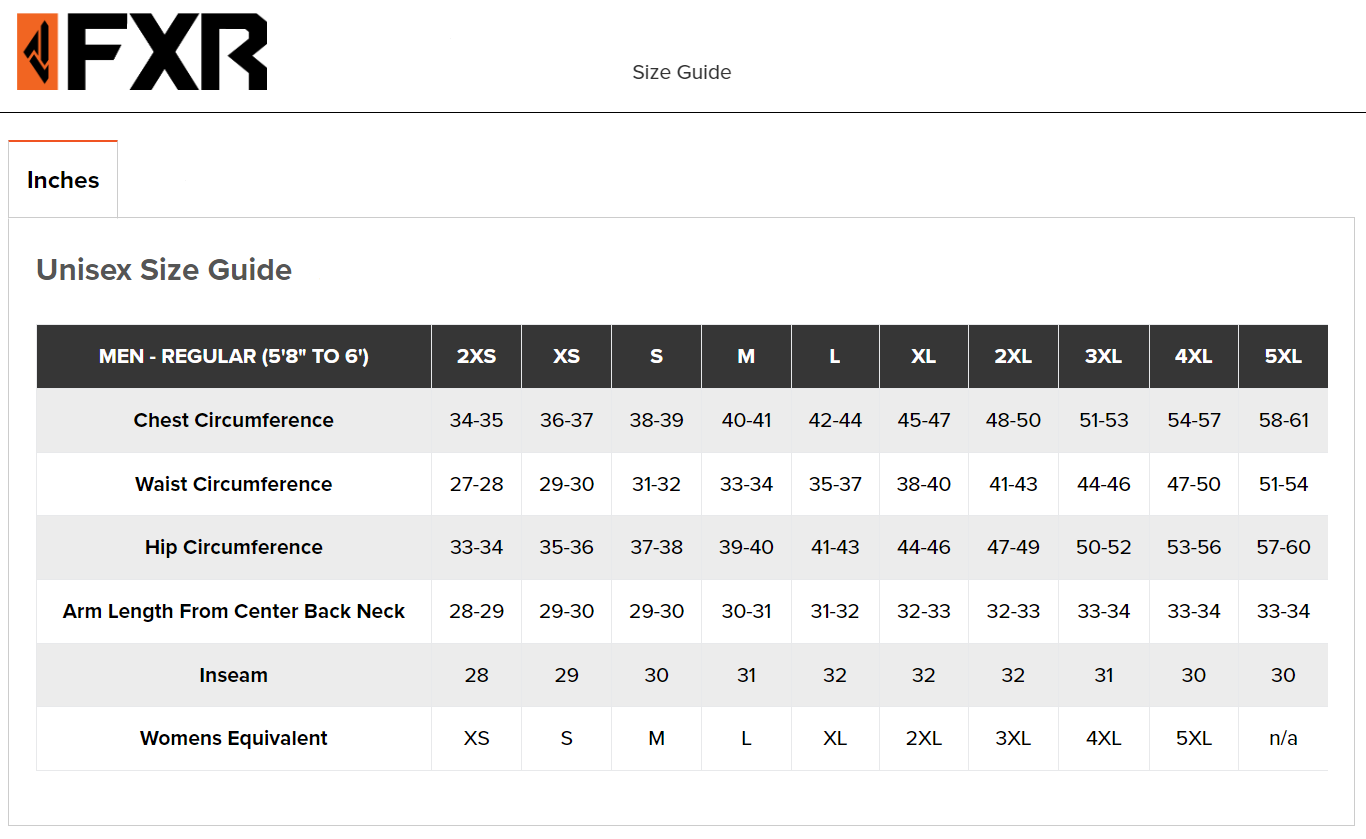Select the Inseam row label
Screen dimensions: 1366x839
point(234,675)
